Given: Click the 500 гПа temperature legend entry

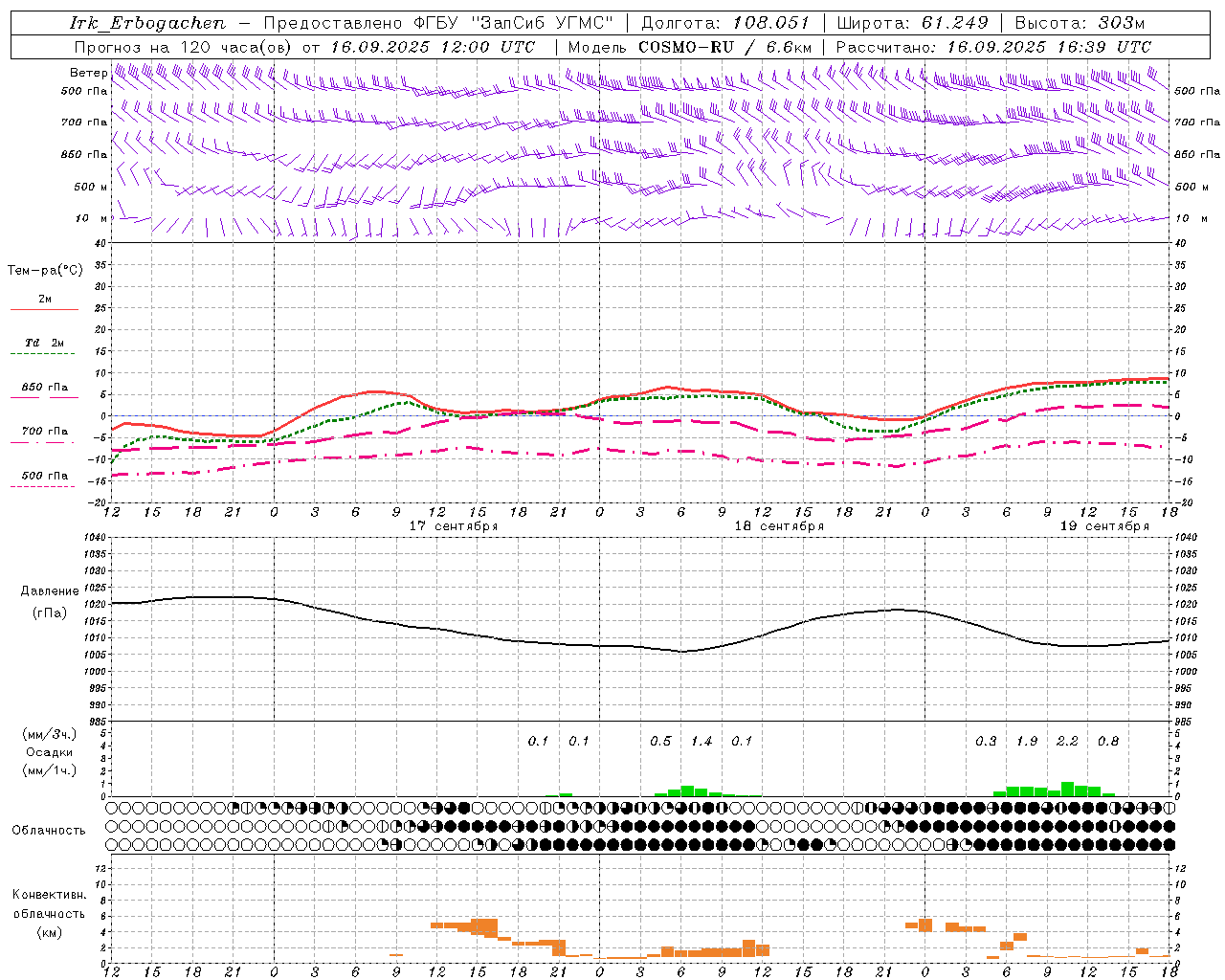Looking at the screenshot, I should [44, 475].
